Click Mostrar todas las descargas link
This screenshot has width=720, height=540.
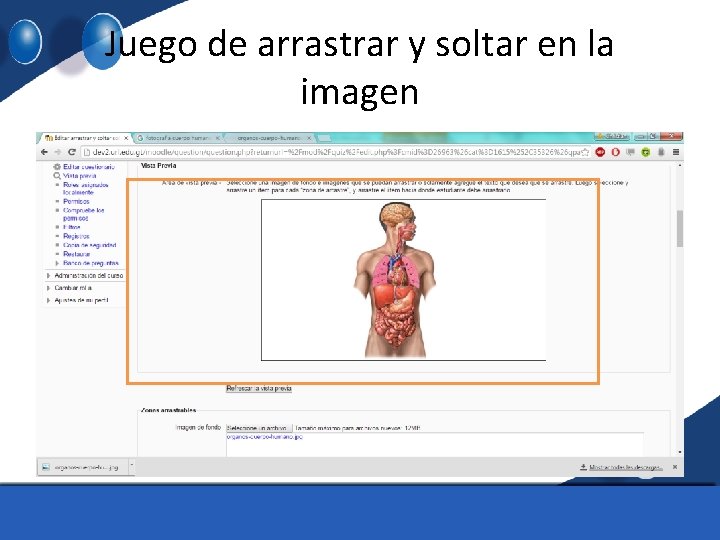pos(625,467)
